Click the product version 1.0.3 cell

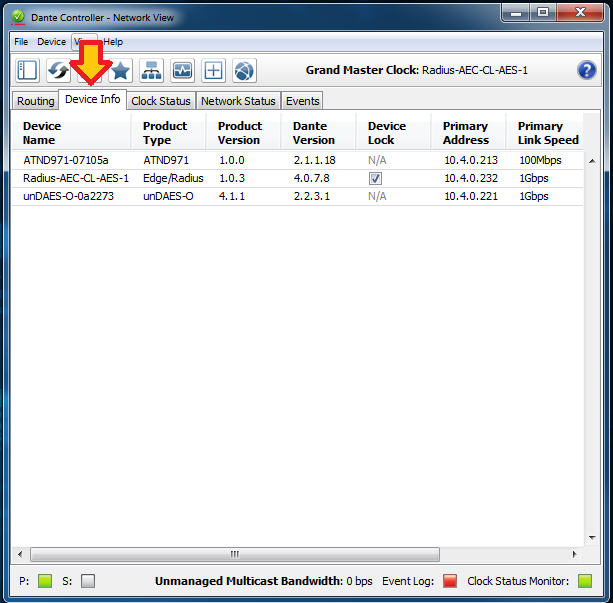click(x=232, y=178)
